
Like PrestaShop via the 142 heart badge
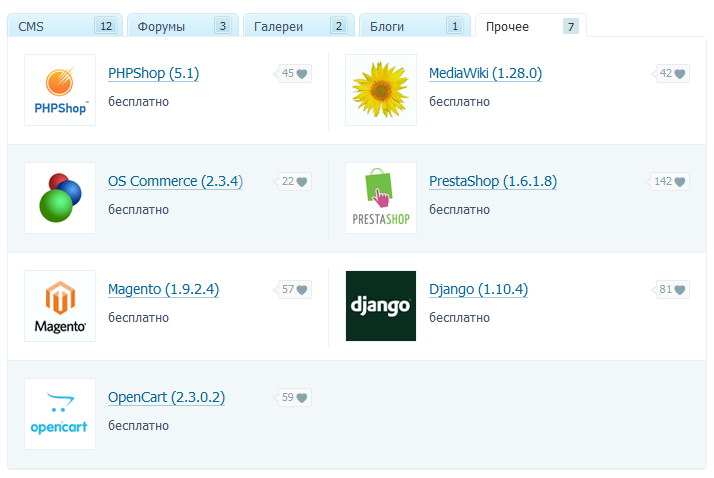(x=668, y=181)
